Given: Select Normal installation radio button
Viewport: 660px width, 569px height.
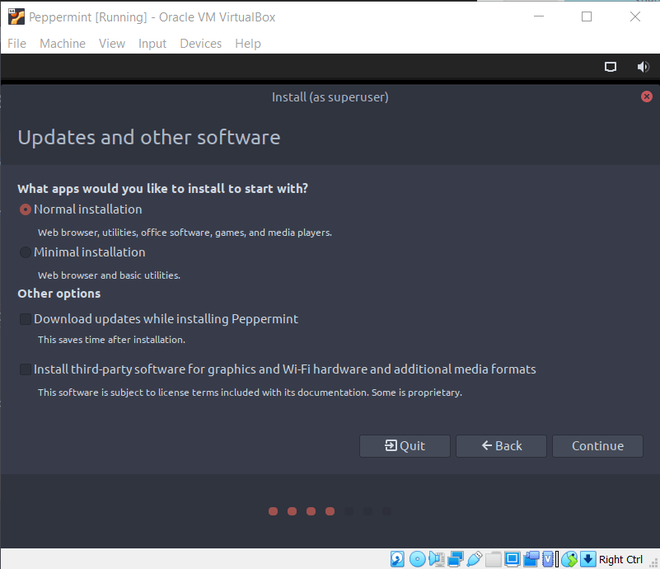Looking at the screenshot, I should pos(25,210).
